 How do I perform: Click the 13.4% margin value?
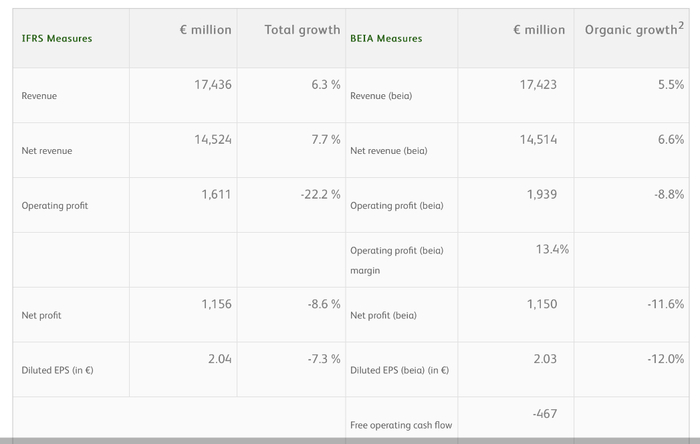coord(550,249)
